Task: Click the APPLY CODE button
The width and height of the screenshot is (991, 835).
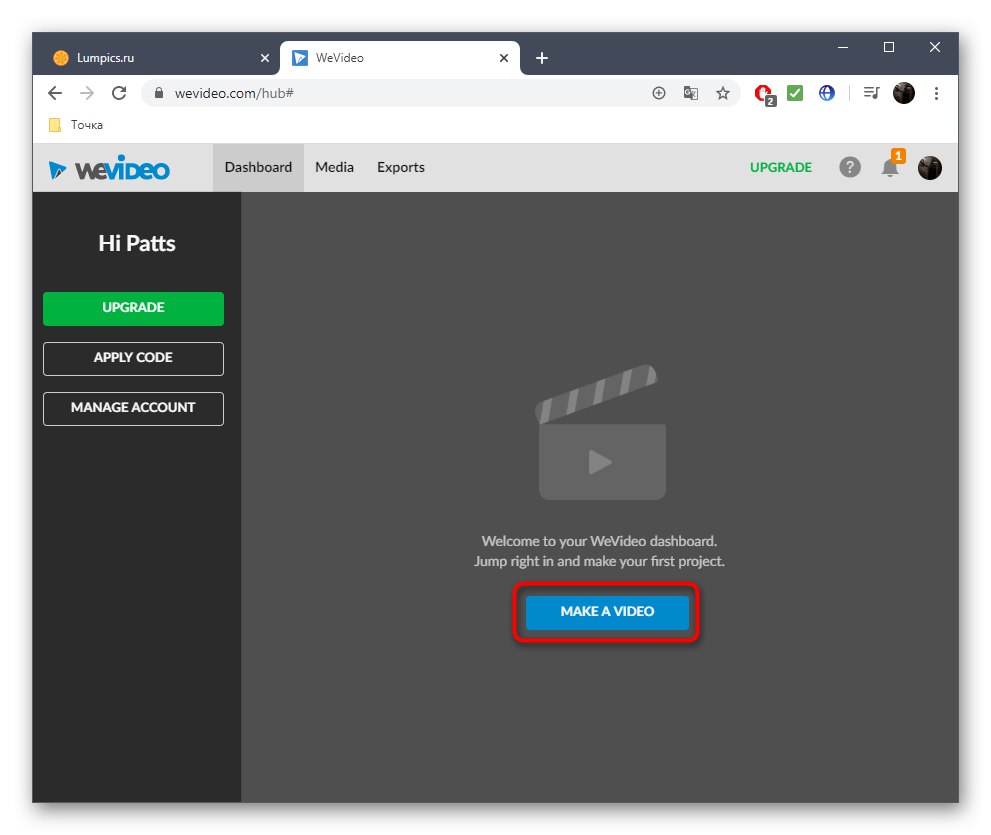Action: [133, 358]
